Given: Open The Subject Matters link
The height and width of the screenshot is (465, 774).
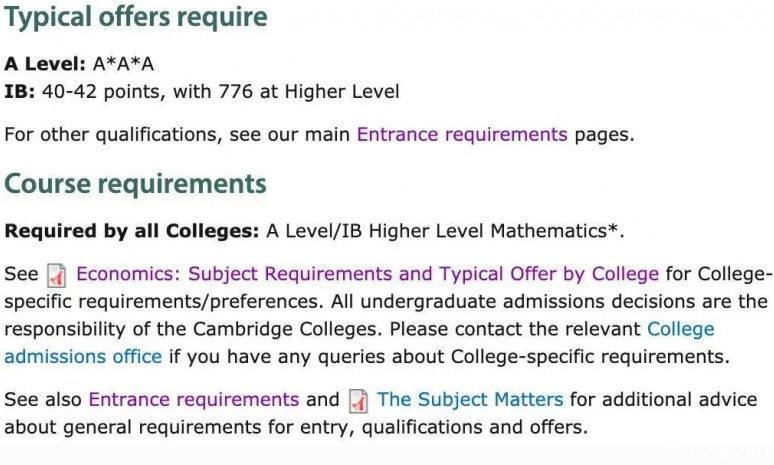Looking at the screenshot, I should click(x=470, y=399).
